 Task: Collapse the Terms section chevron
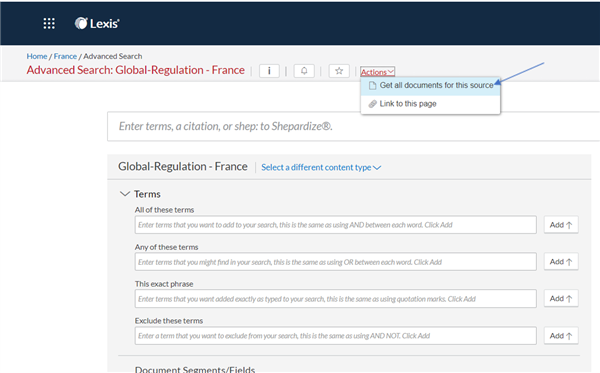(x=125, y=194)
